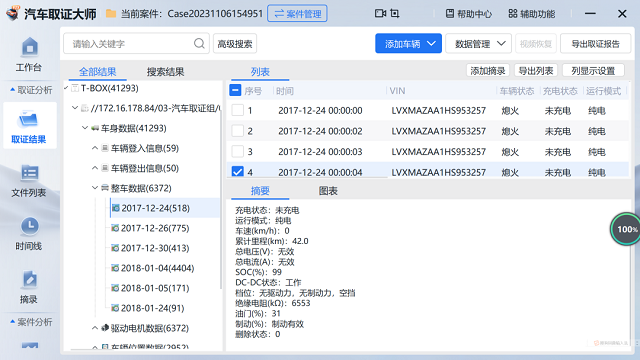Collapse the T-BOX(41293) tree node

(66, 88)
